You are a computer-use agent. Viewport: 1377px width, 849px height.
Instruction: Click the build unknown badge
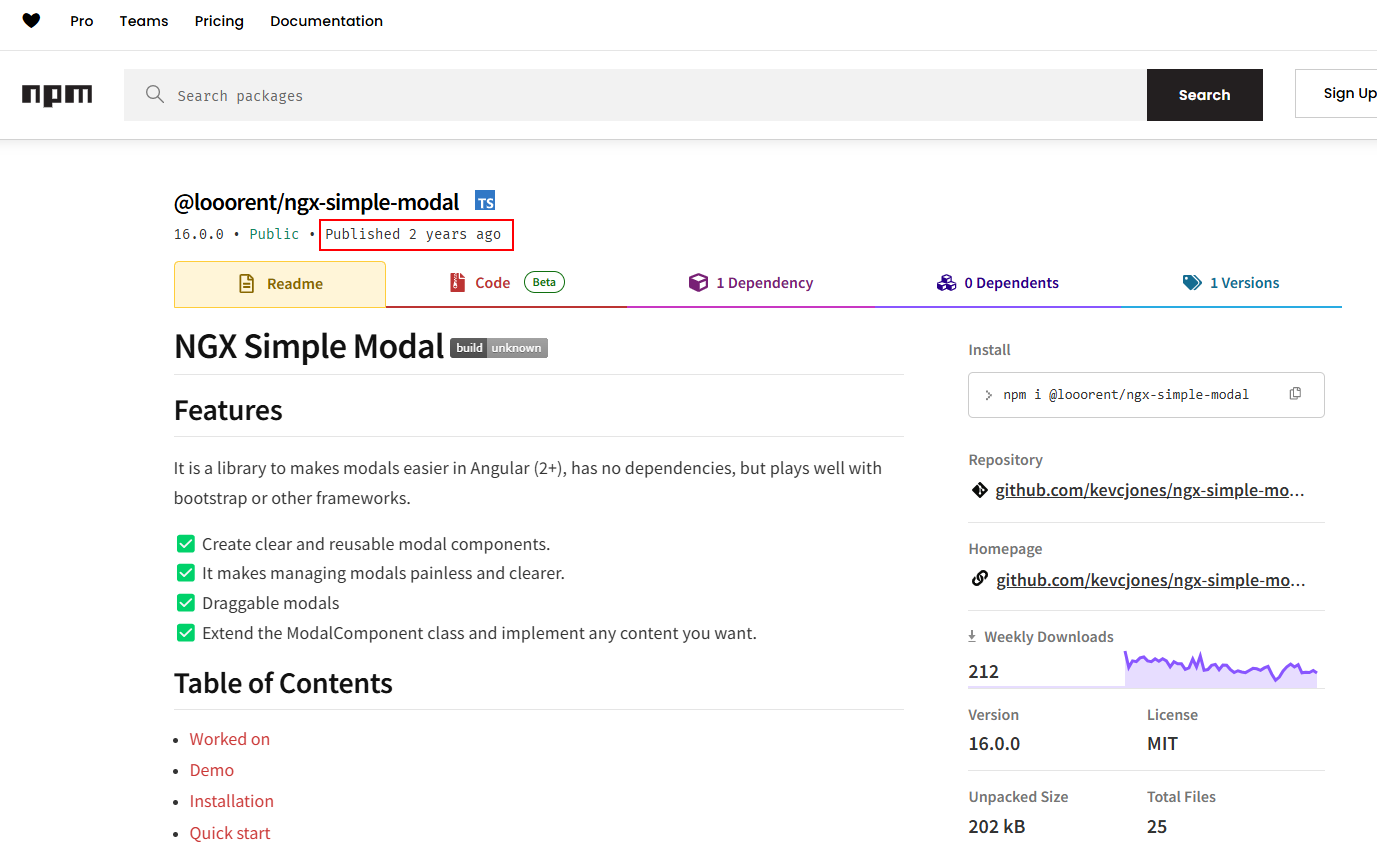tap(499, 348)
